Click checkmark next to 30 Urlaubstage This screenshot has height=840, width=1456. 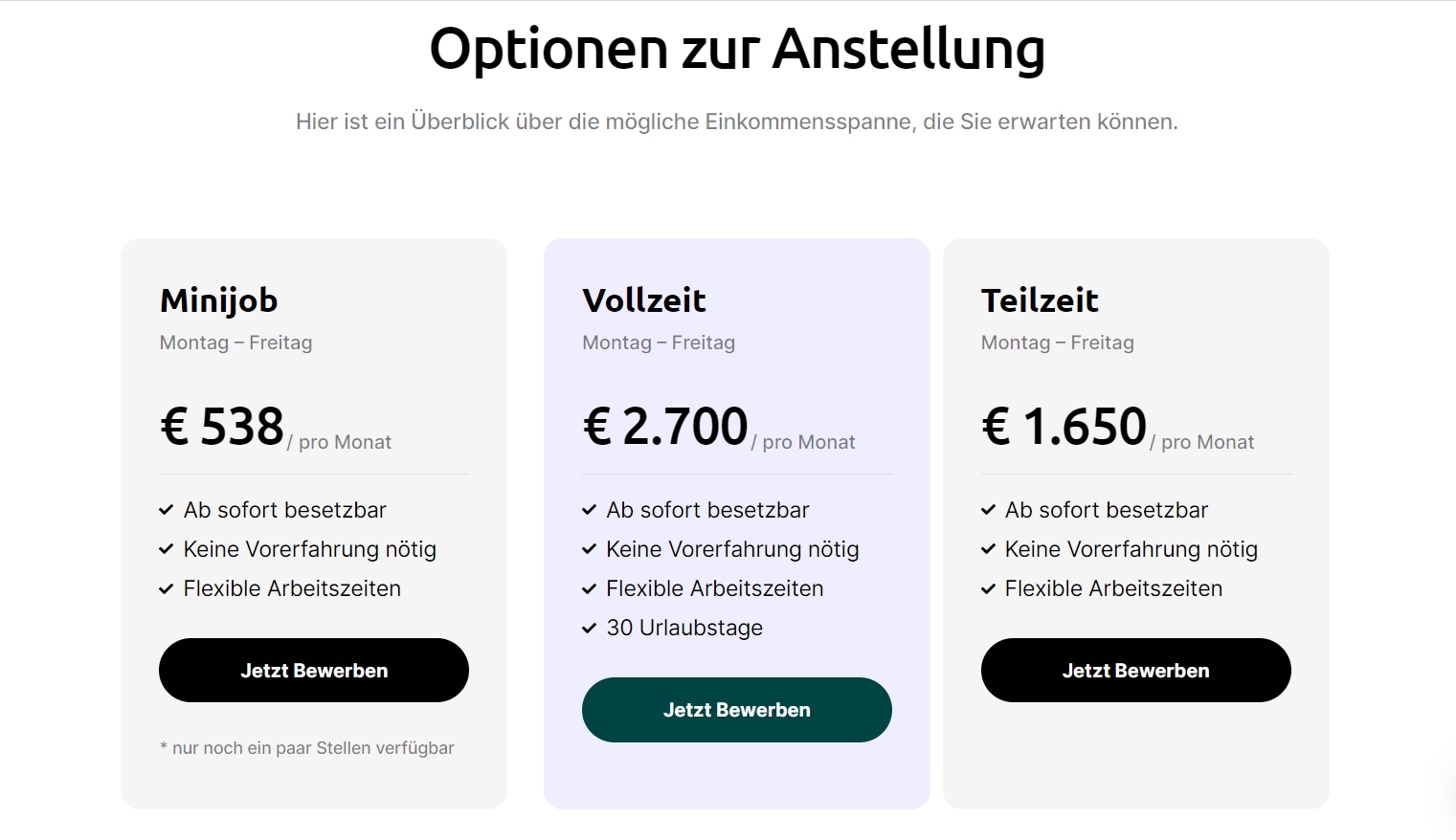[590, 628]
